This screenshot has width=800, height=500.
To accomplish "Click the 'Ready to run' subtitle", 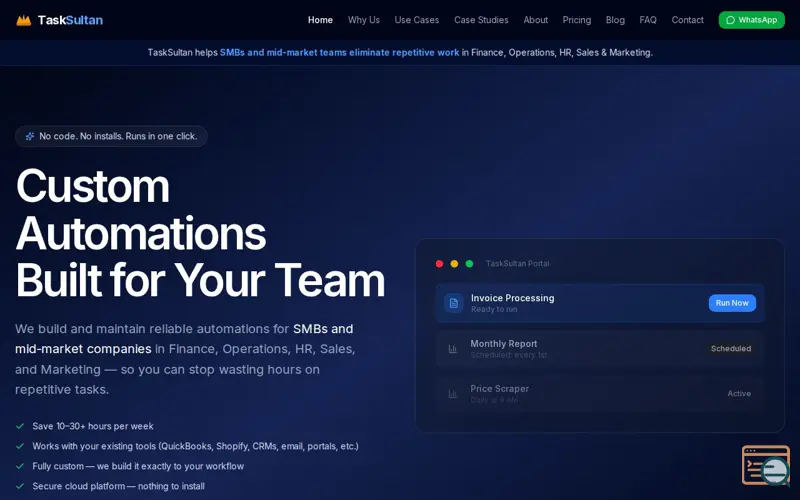I will [494, 309].
